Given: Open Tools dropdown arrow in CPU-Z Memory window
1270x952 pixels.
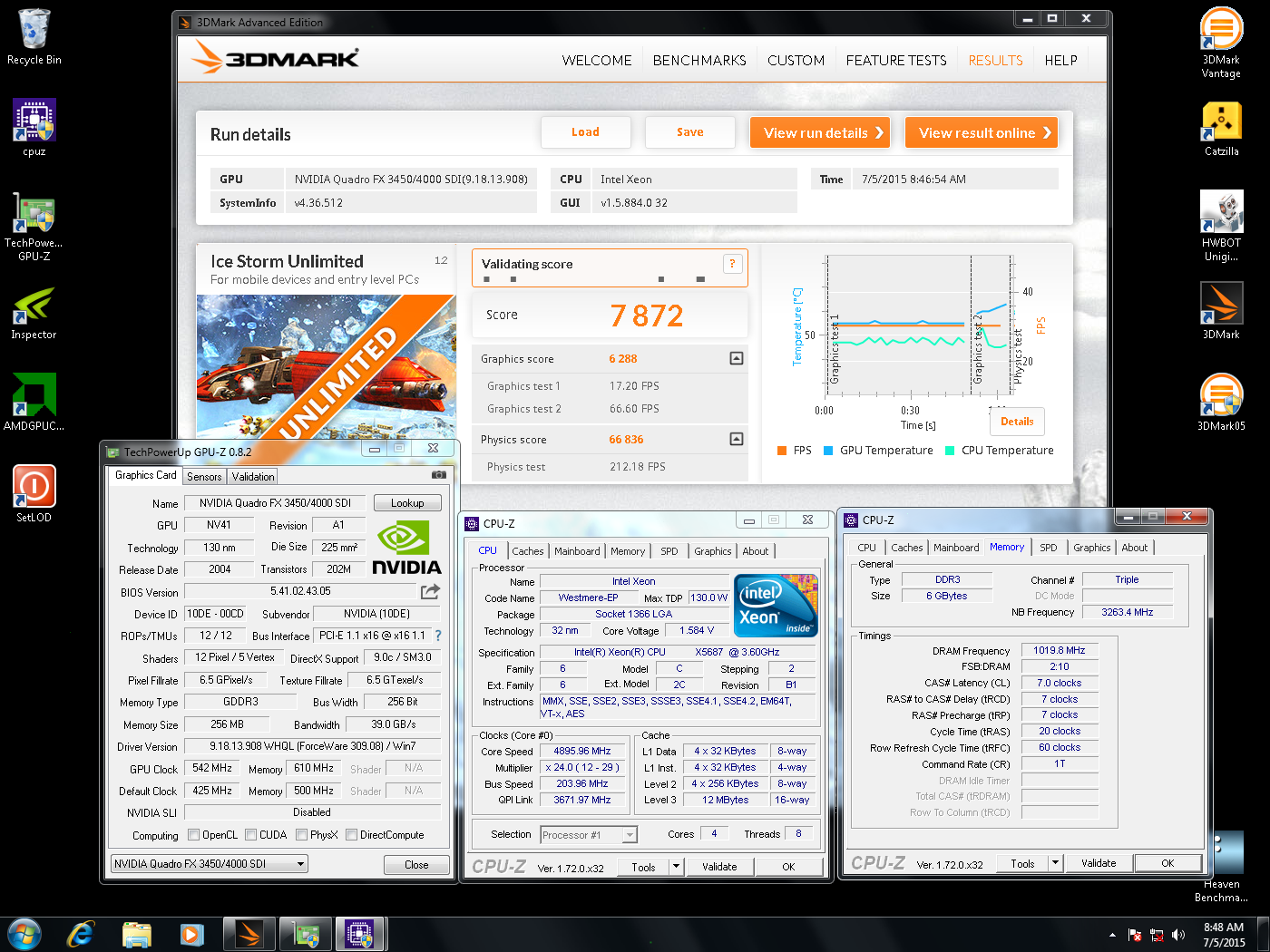Looking at the screenshot, I should click(x=1055, y=863).
